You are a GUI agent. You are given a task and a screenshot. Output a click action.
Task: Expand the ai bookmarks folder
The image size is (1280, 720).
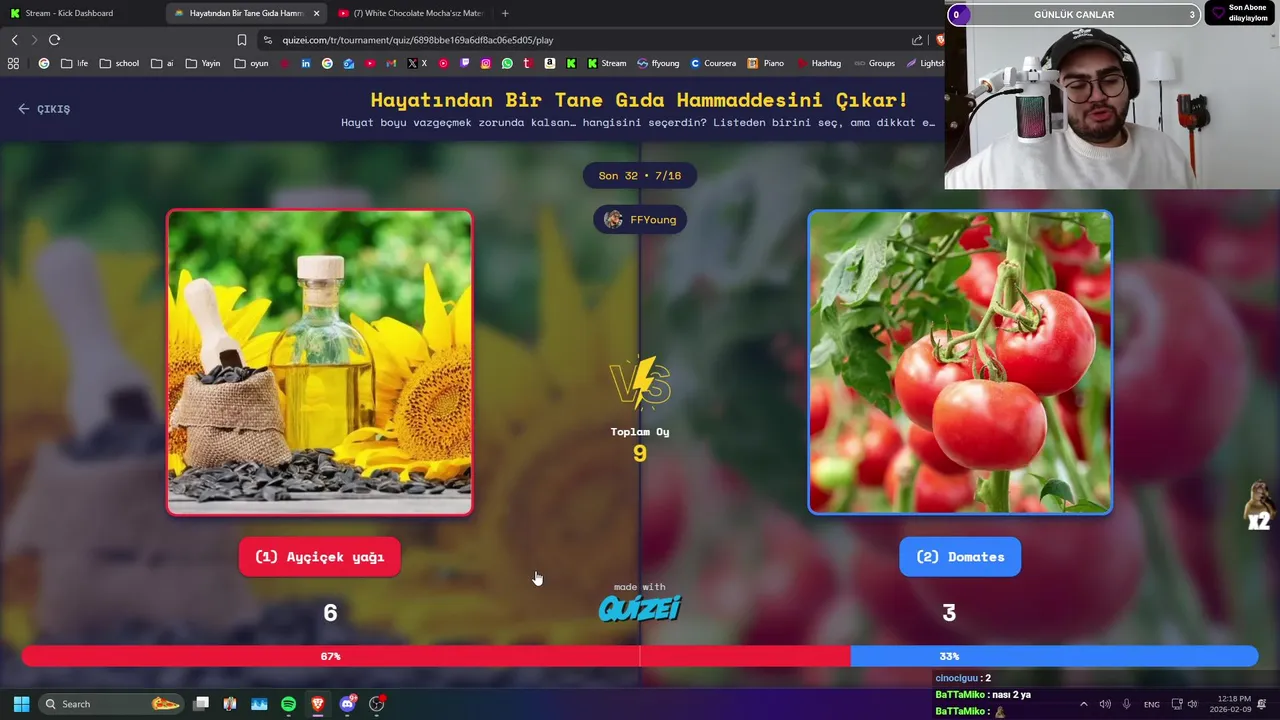(x=162, y=63)
